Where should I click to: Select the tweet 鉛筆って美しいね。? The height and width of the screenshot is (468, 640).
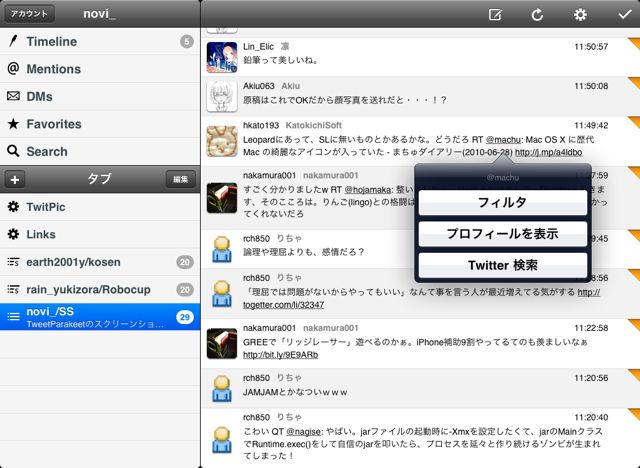click(x=420, y=57)
